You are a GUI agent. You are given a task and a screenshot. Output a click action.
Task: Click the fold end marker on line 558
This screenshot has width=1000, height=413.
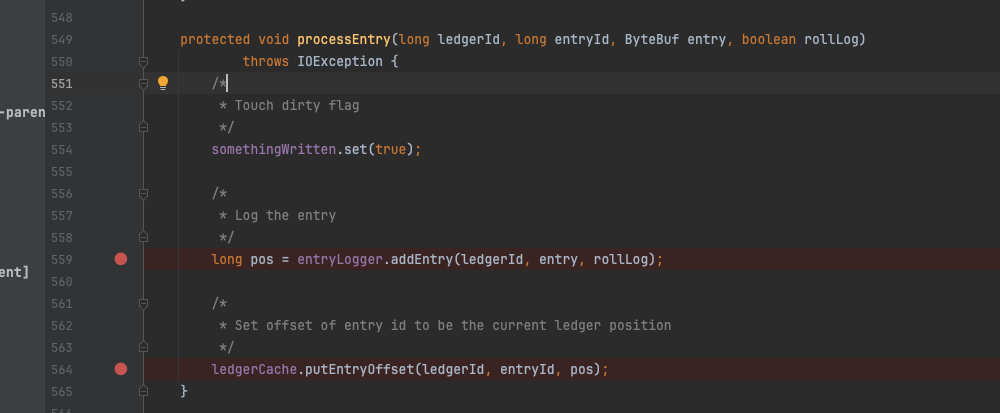pos(143,237)
